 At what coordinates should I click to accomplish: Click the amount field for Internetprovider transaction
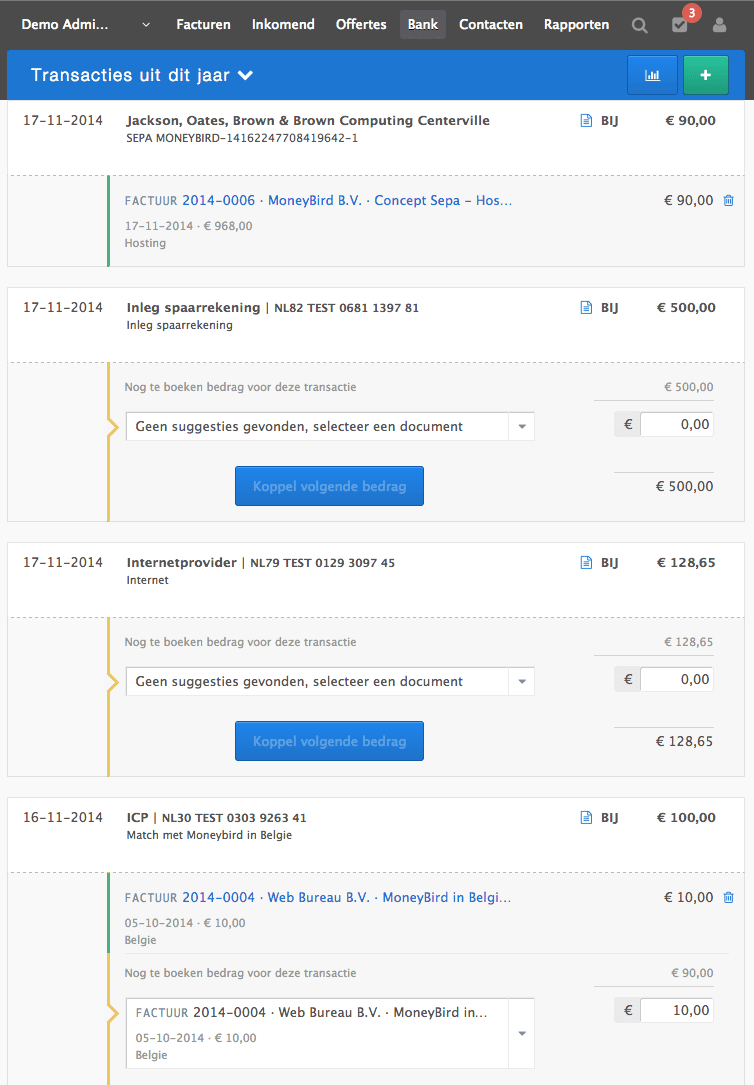(x=676, y=679)
